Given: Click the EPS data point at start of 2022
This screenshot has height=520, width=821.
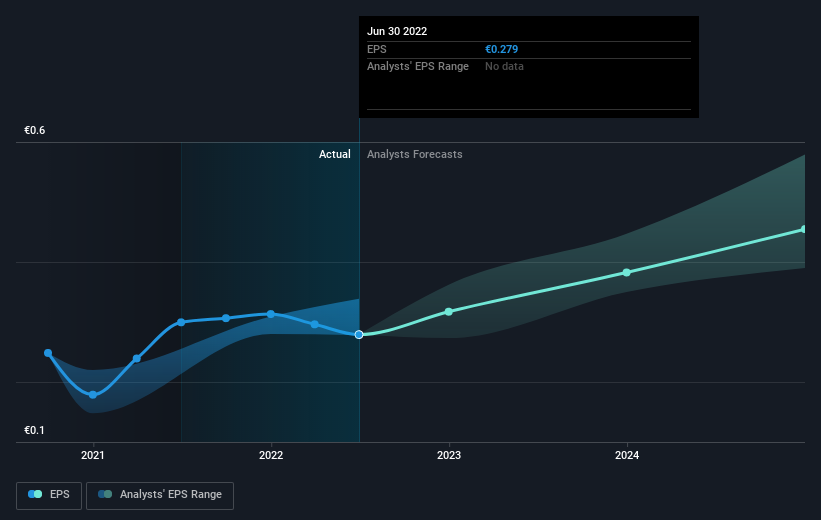Looking at the screenshot, I should pyautogui.click(x=271, y=314).
